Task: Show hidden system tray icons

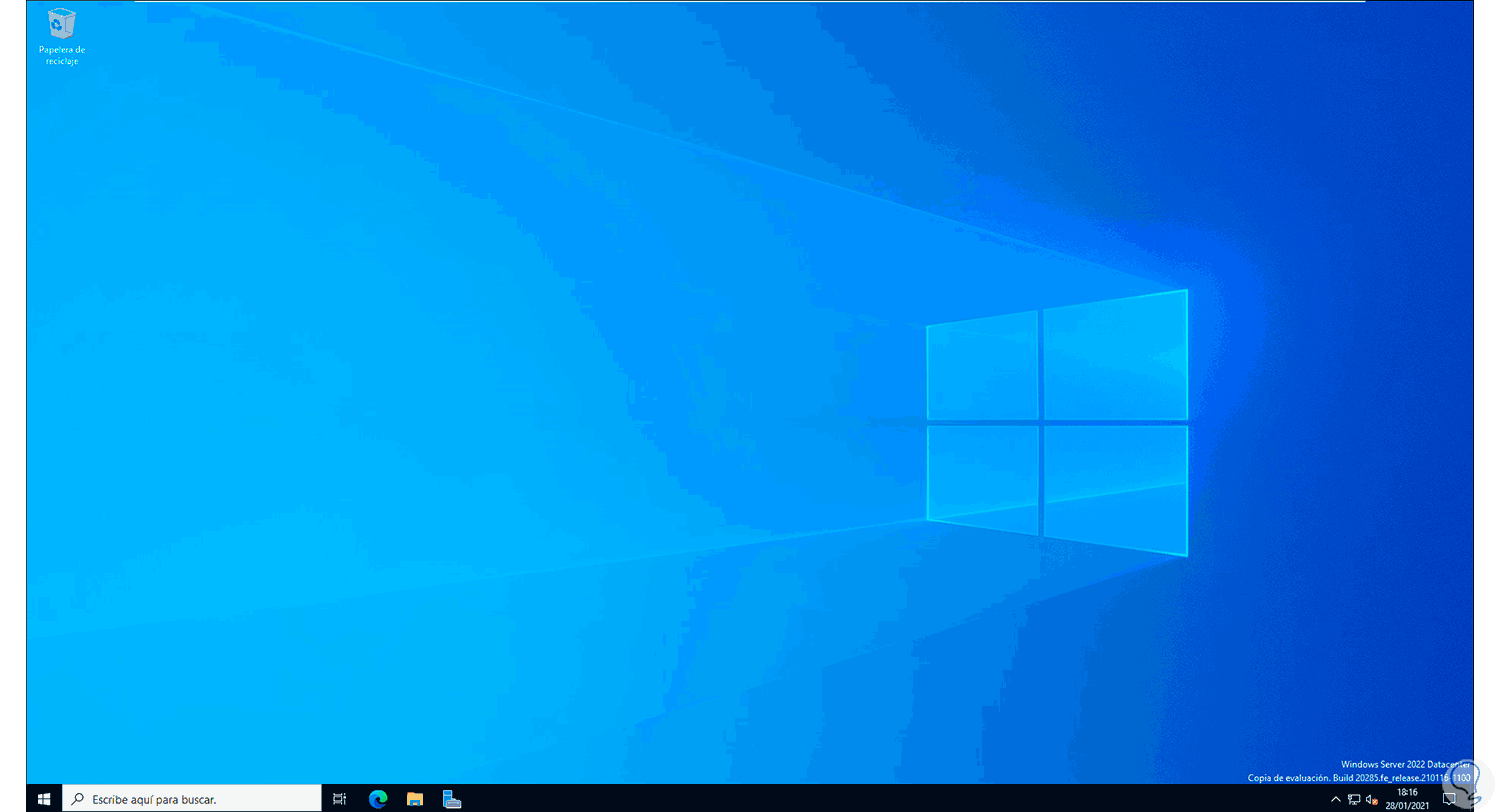Action: pyautogui.click(x=1336, y=799)
